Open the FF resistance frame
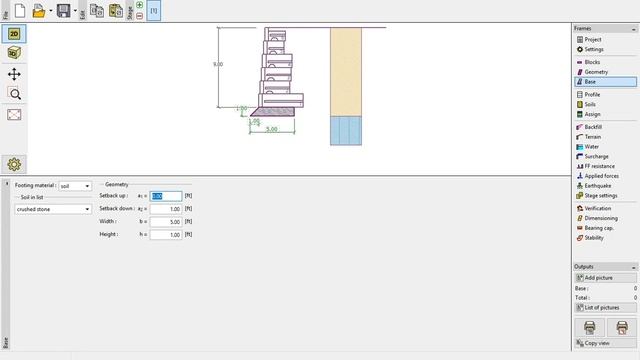This screenshot has height=360, width=640. tap(605, 166)
